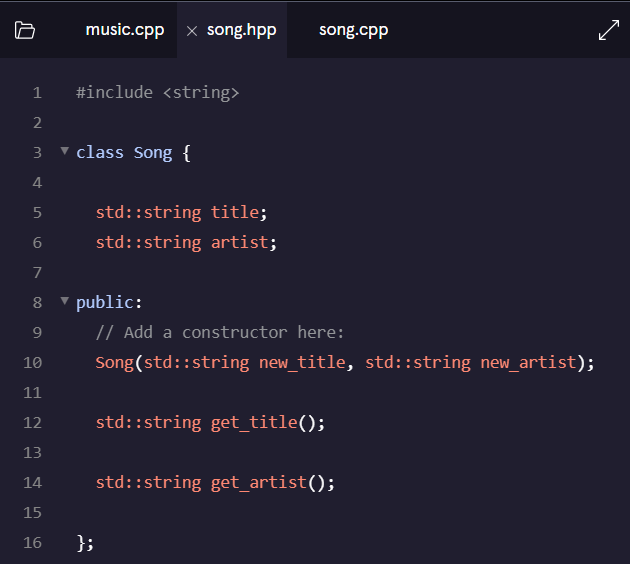The height and width of the screenshot is (564, 630).
Task: Click the word Song in class declaration
Action: tap(153, 153)
